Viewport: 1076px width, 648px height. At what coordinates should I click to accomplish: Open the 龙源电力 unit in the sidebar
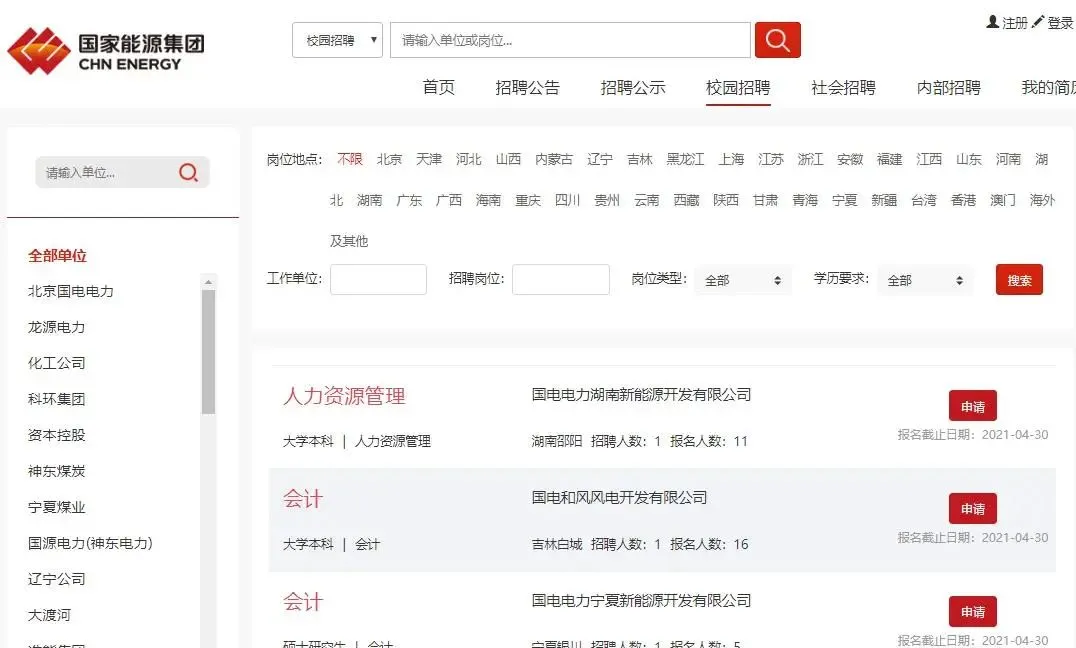point(56,327)
